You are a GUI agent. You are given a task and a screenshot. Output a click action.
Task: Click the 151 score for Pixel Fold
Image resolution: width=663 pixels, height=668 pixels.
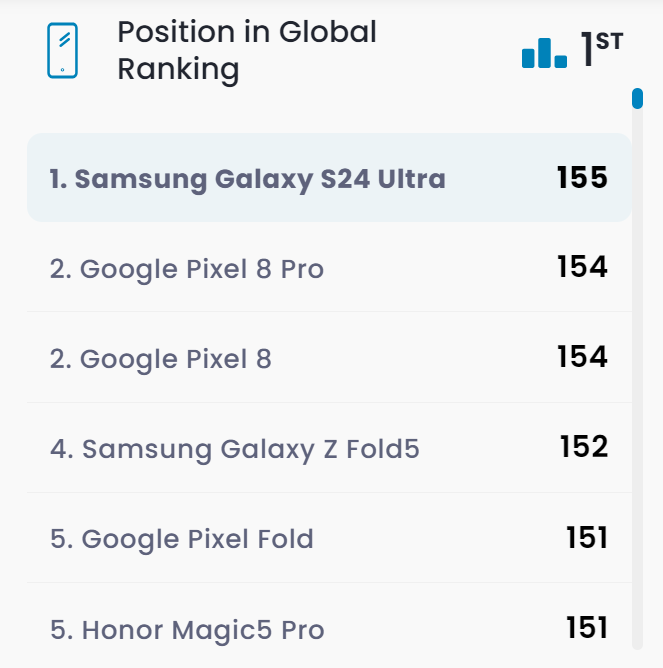587,538
